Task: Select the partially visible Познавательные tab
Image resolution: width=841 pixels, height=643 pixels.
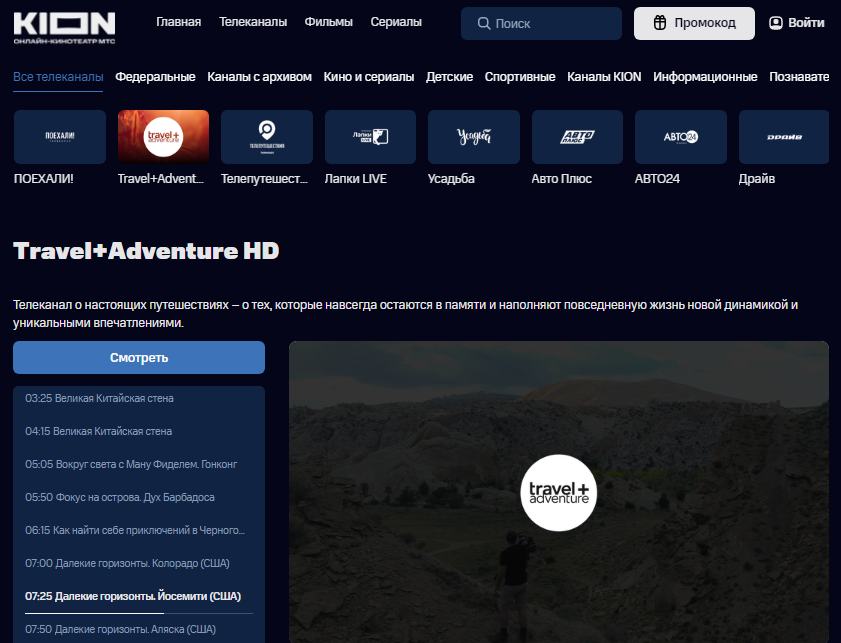Action: (x=799, y=77)
